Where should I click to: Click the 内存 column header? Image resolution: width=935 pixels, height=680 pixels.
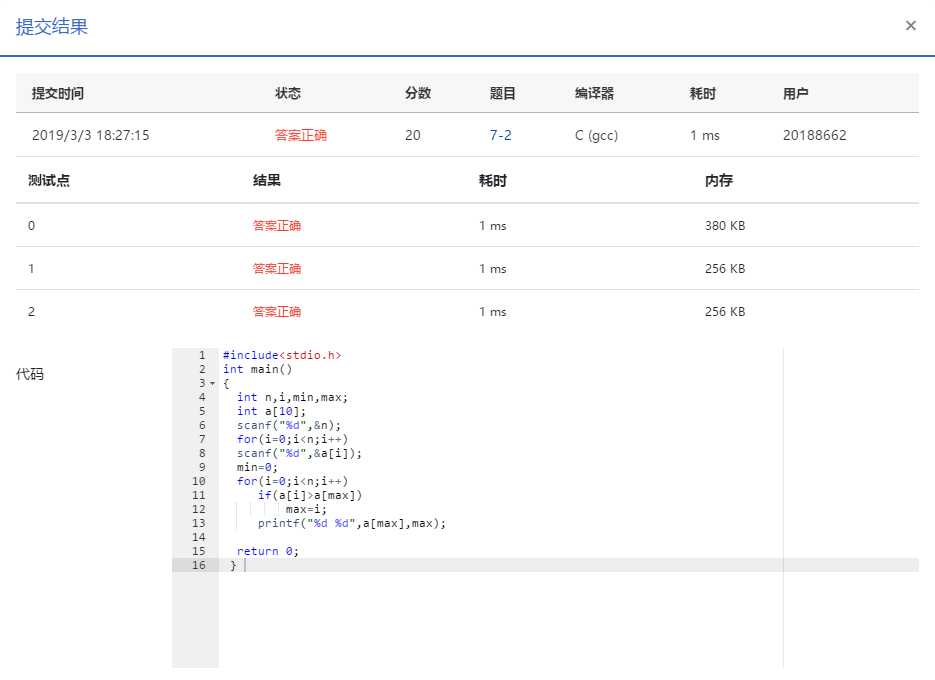(719, 181)
